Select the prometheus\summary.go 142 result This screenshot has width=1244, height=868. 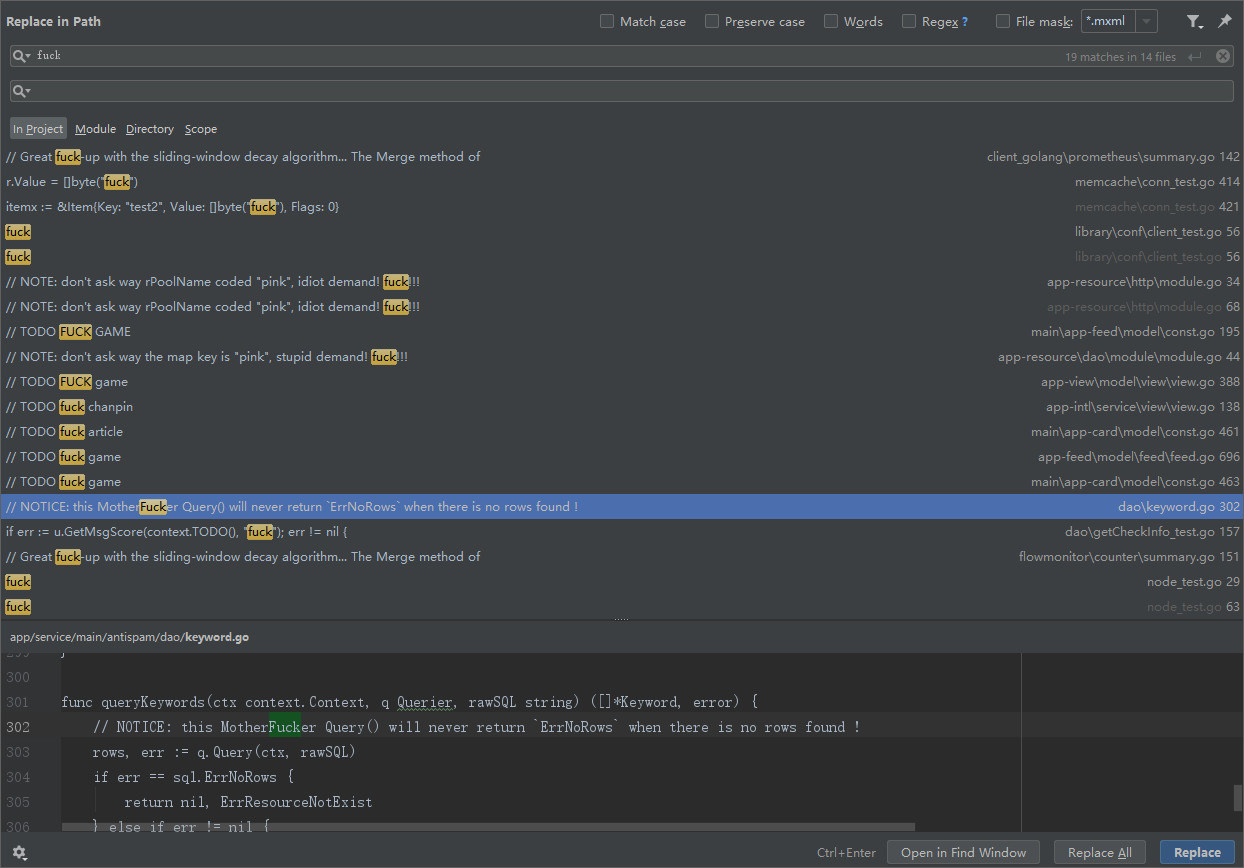pyautogui.click(x=622, y=157)
